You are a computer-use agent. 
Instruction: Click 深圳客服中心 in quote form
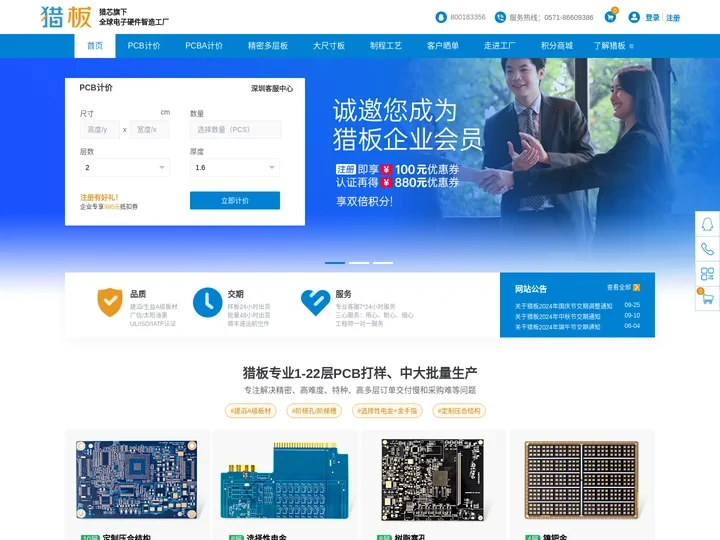272,89
